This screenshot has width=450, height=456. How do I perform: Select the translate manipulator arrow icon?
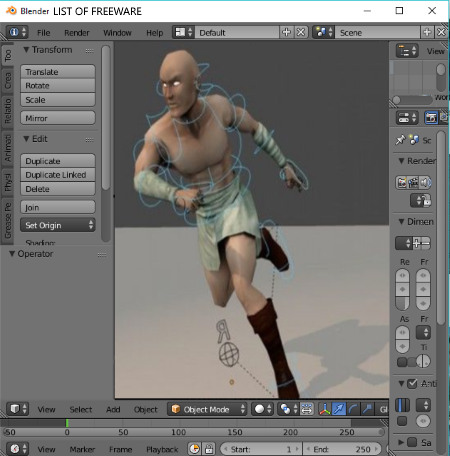click(x=339, y=409)
